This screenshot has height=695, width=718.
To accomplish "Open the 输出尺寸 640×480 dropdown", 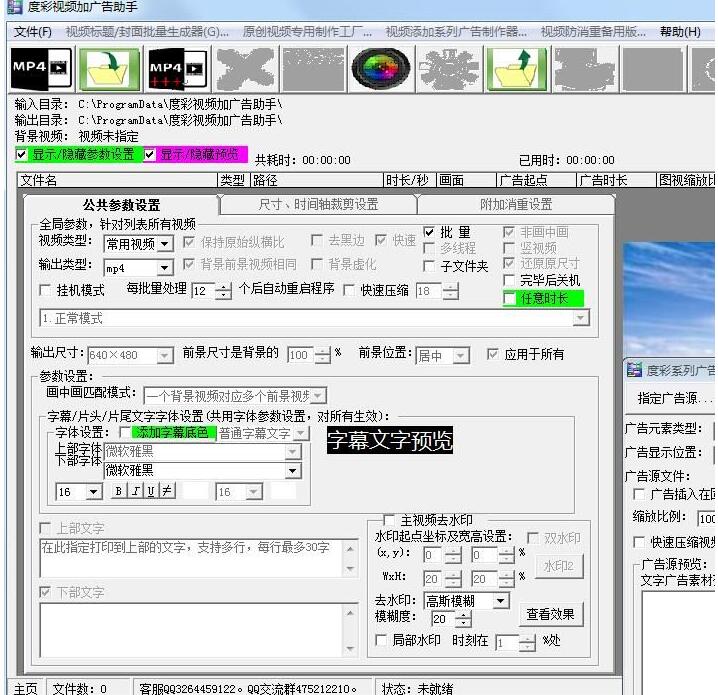I will (164, 355).
